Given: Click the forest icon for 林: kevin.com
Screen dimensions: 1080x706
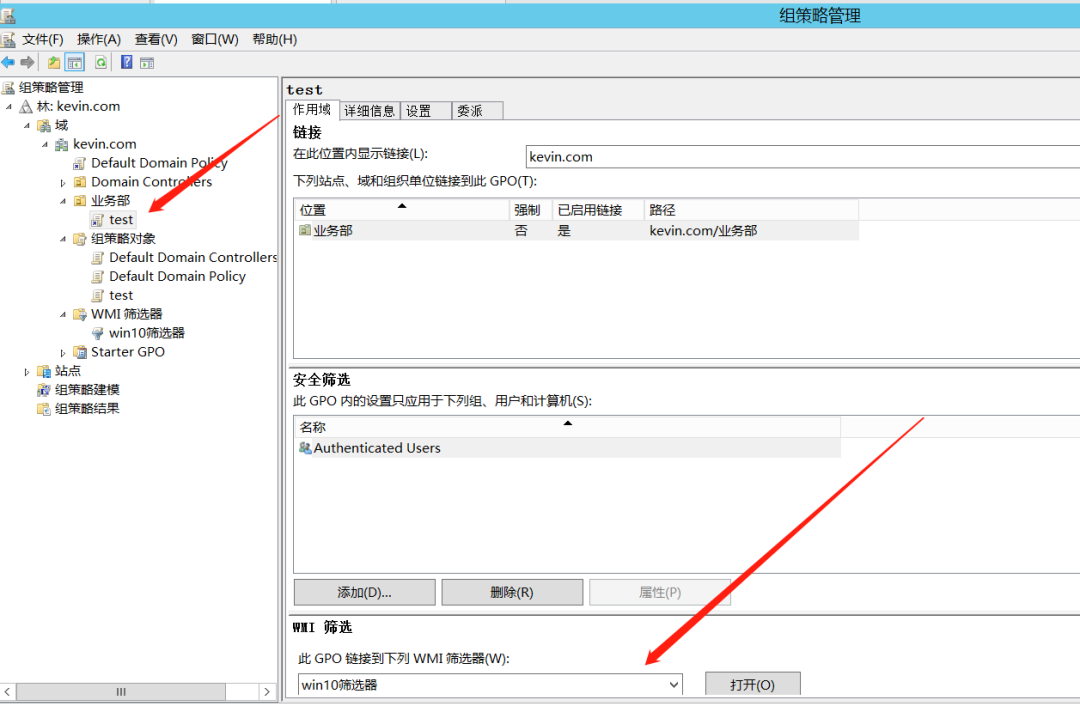Looking at the screenshot, I should click(26, 106).
